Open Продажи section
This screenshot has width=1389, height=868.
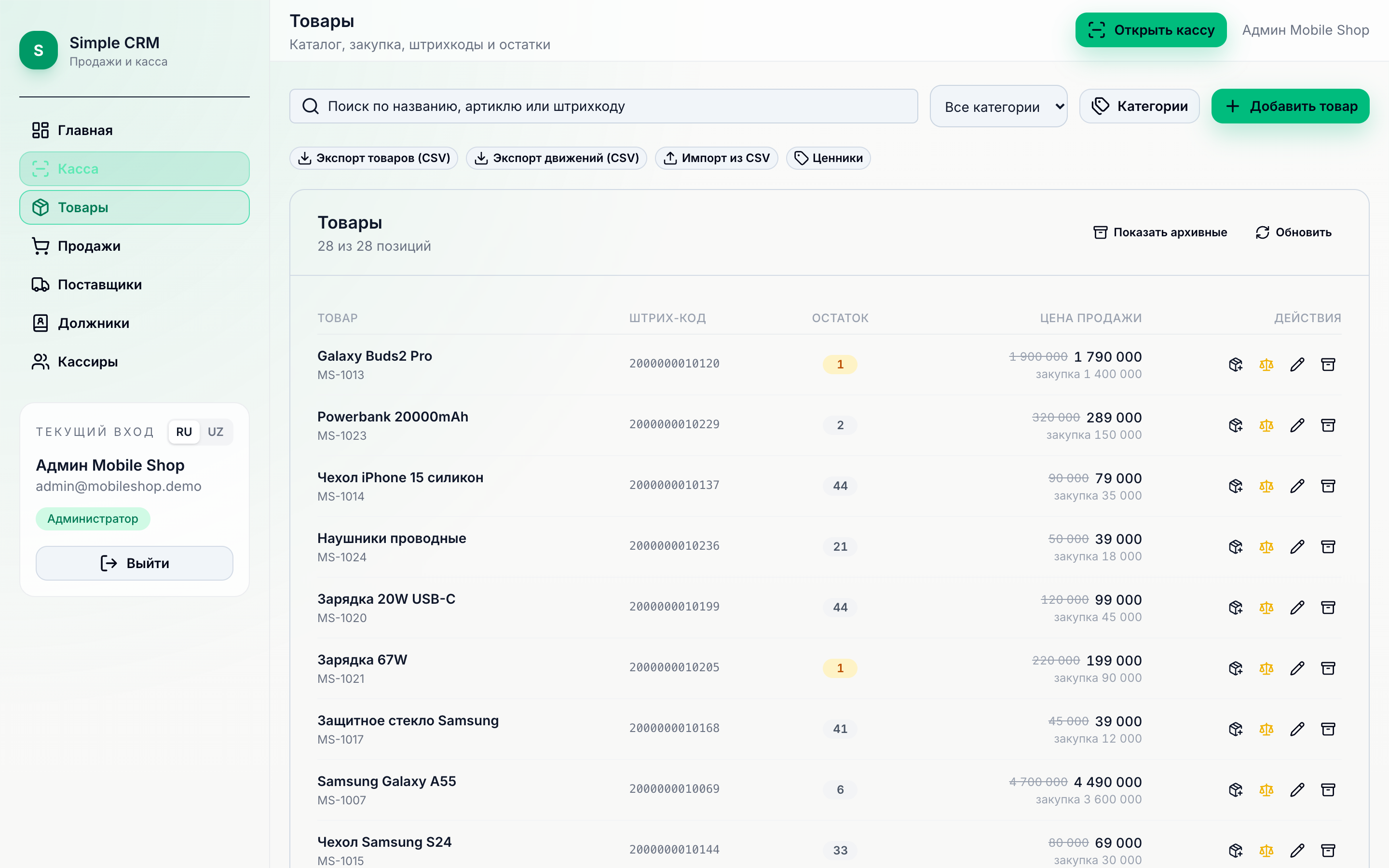[x=134, y=246]
